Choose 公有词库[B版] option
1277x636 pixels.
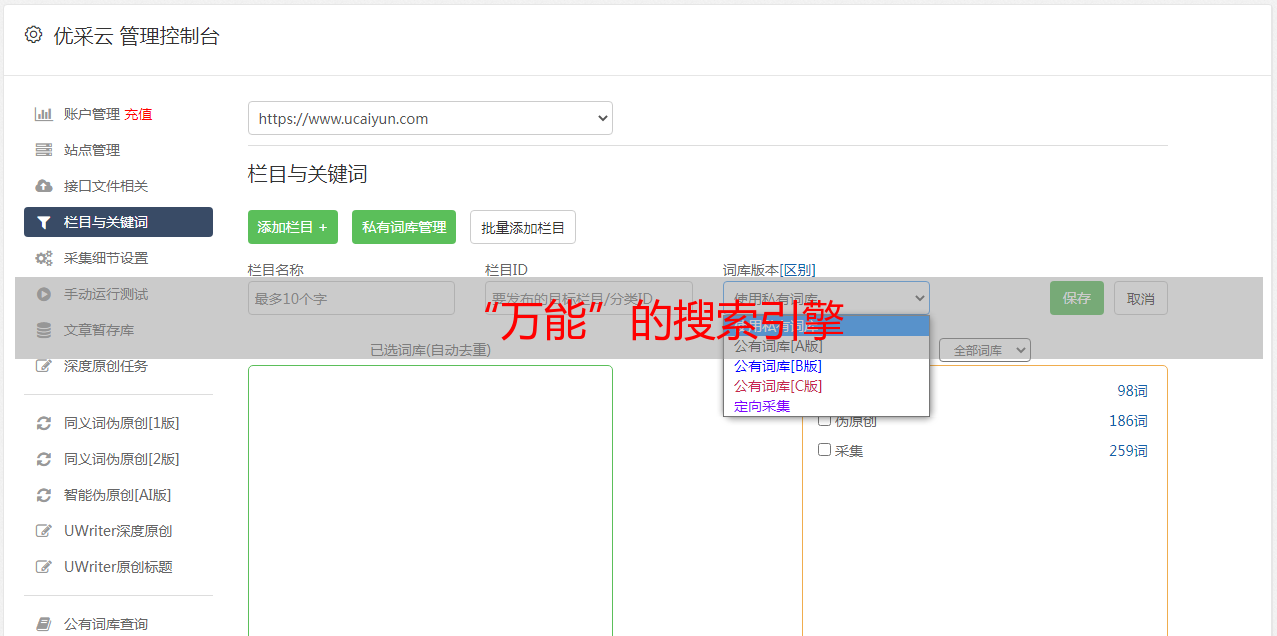826,366
